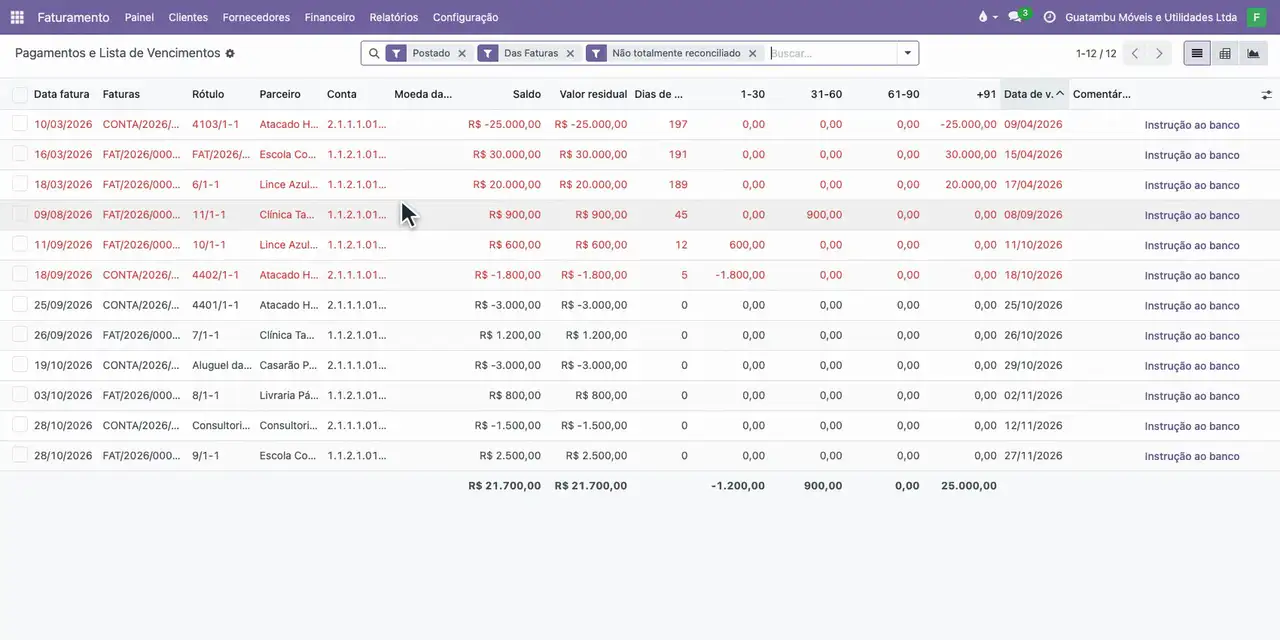Screen dimensions: 1280x640
Task: Open the green F user avatar
Action: click(x=1256, y=17)
